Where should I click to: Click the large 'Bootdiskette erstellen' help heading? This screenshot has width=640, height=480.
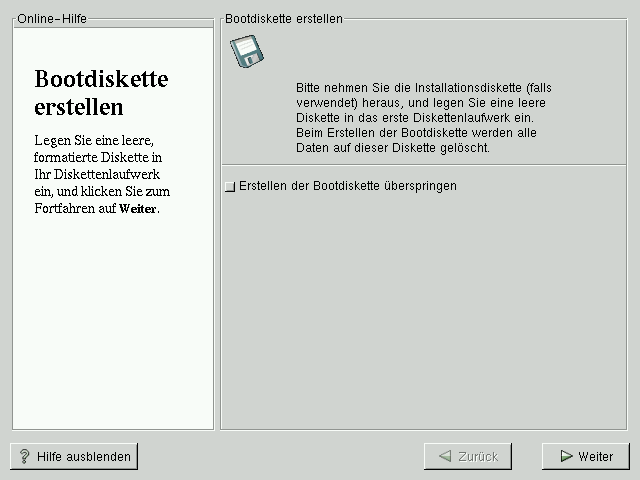click(101, 92)
